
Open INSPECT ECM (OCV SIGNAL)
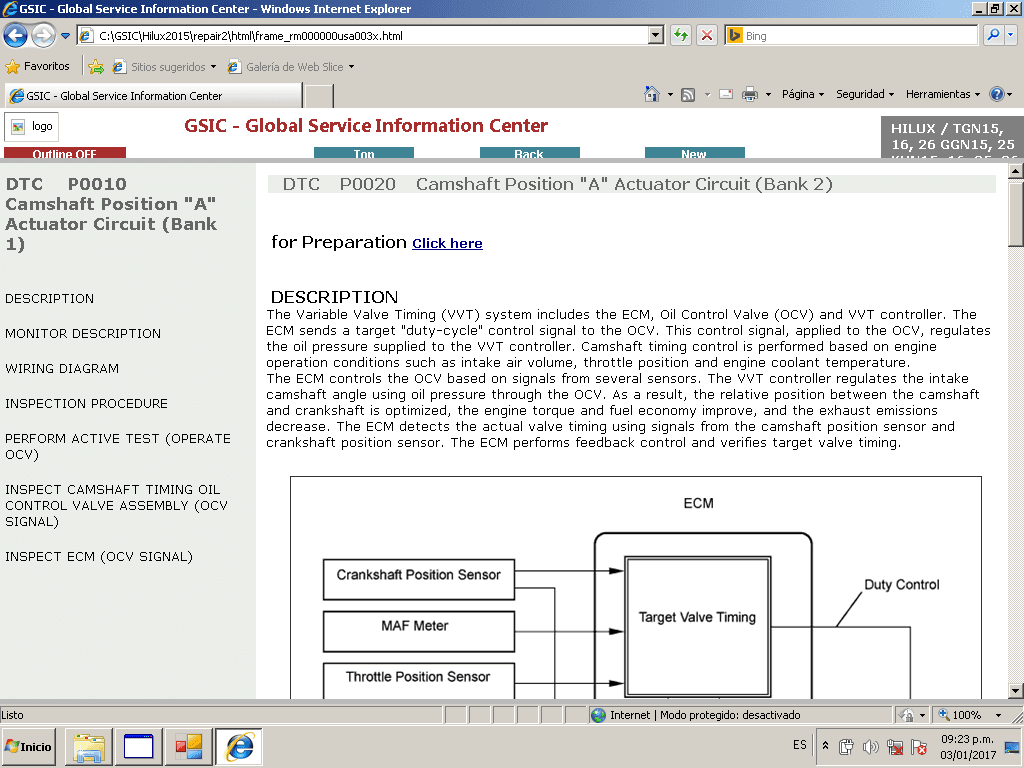[99, 556]
